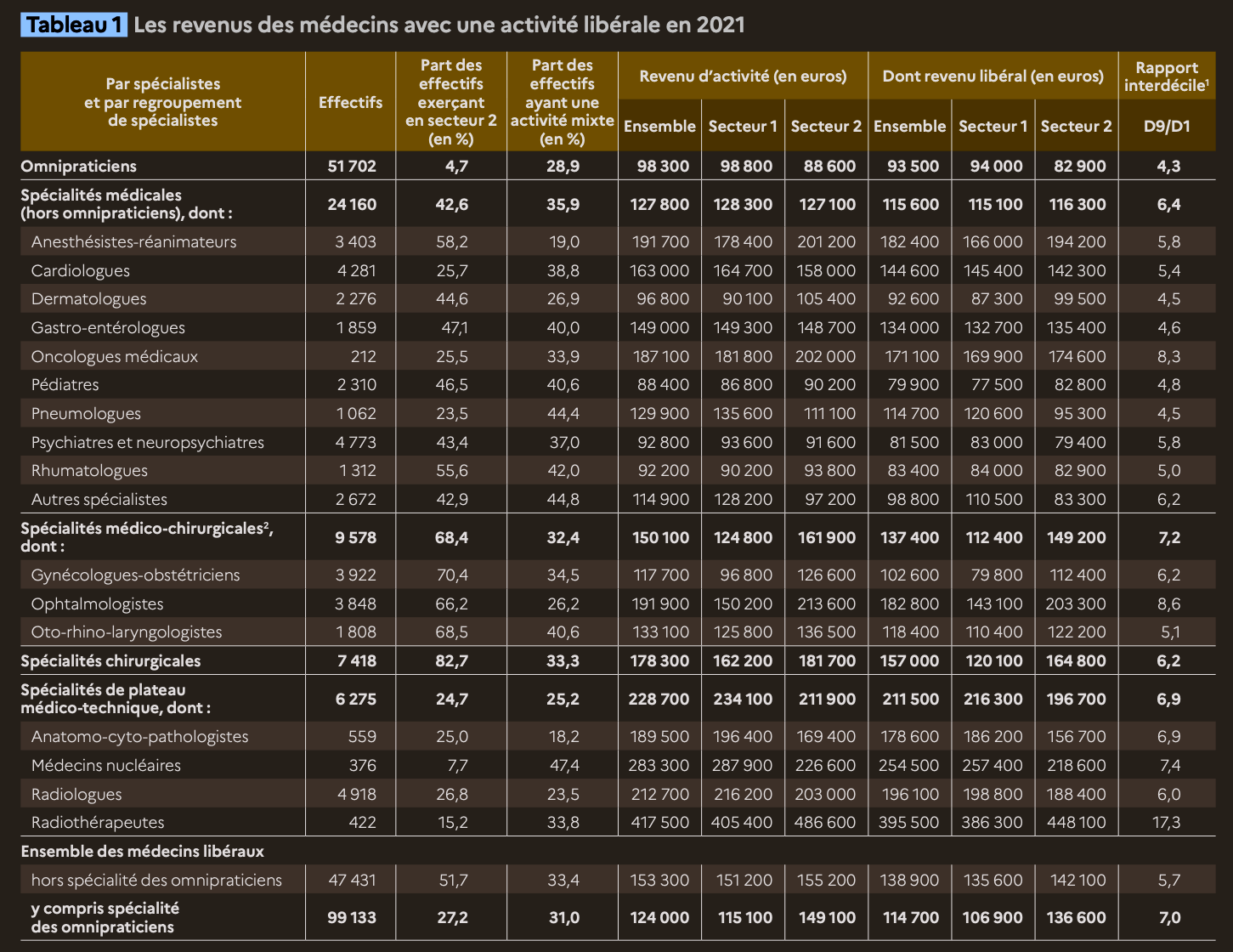Select the "Omnipraticiens" row label
Viewport: 1233px width, 952px height.
tap(78, 166)
